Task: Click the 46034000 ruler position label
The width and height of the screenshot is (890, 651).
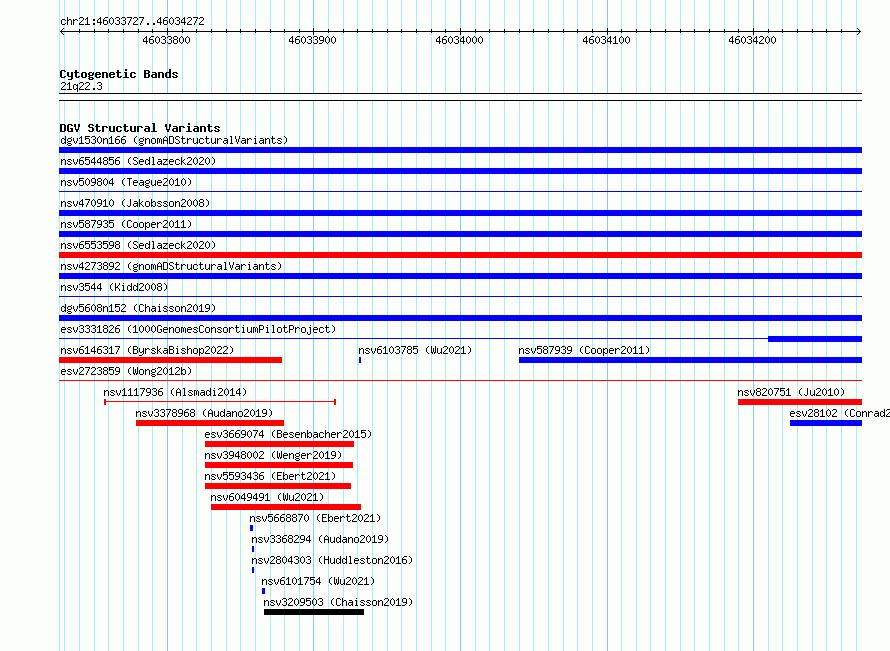Action: tap(459, 40)
